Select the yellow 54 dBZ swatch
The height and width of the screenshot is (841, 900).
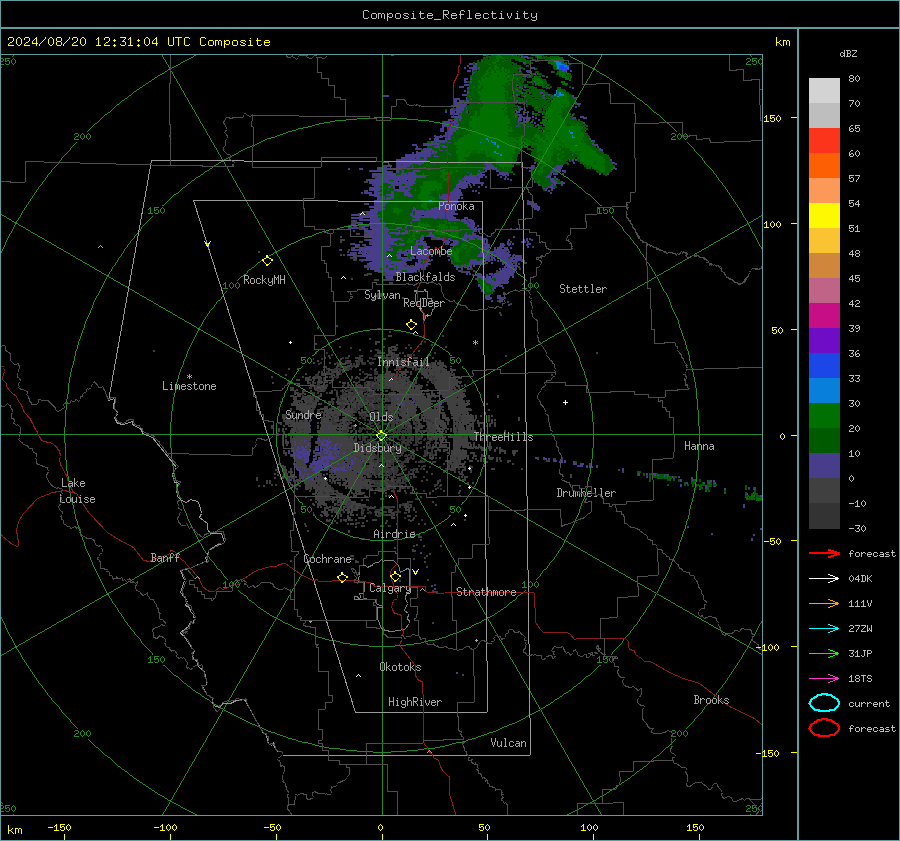point(824,215)
